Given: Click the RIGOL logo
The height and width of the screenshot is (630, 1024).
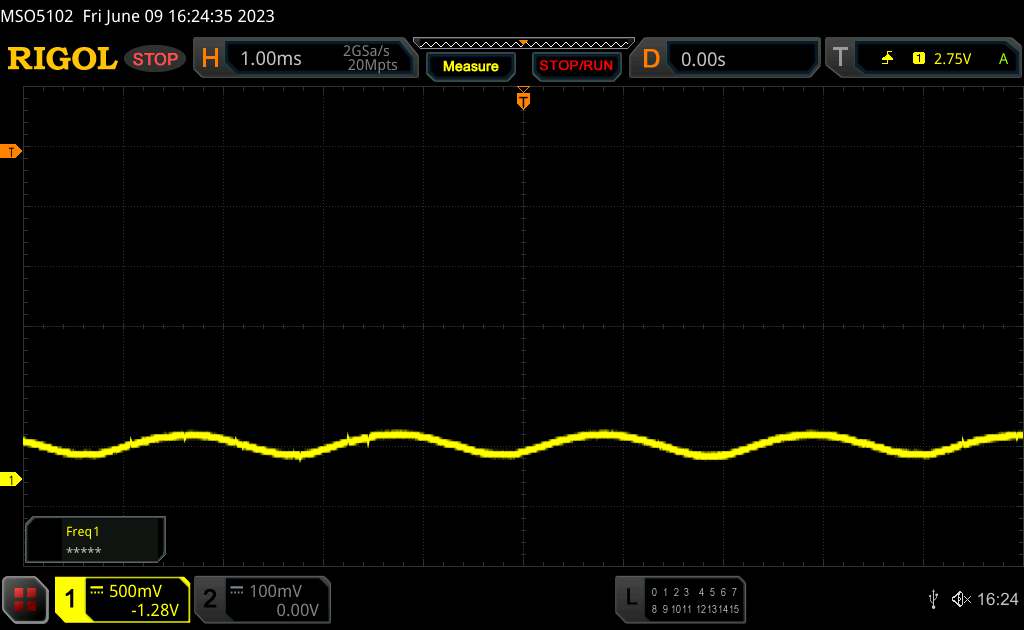Looking at the screenshot, I should point(62,59).
